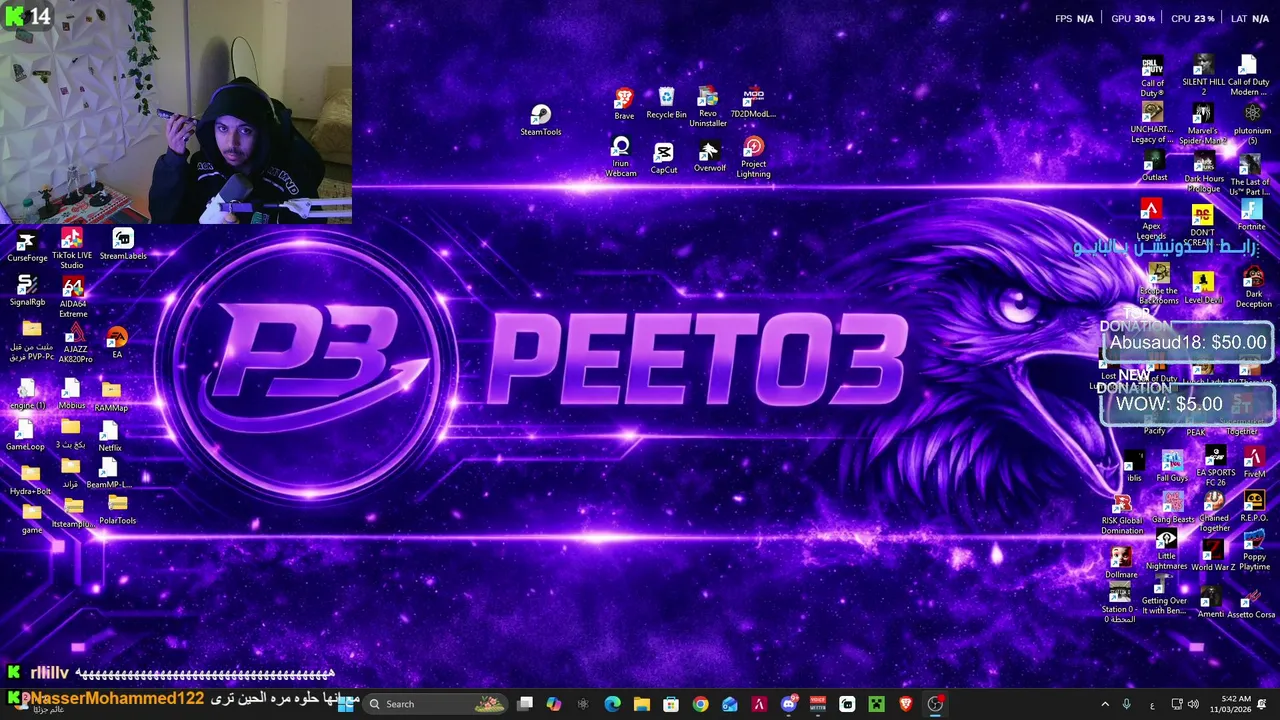Select the FiveM shortcut
The height and width of the screenshot is (720, 1280).
[x=1254, y=463]
